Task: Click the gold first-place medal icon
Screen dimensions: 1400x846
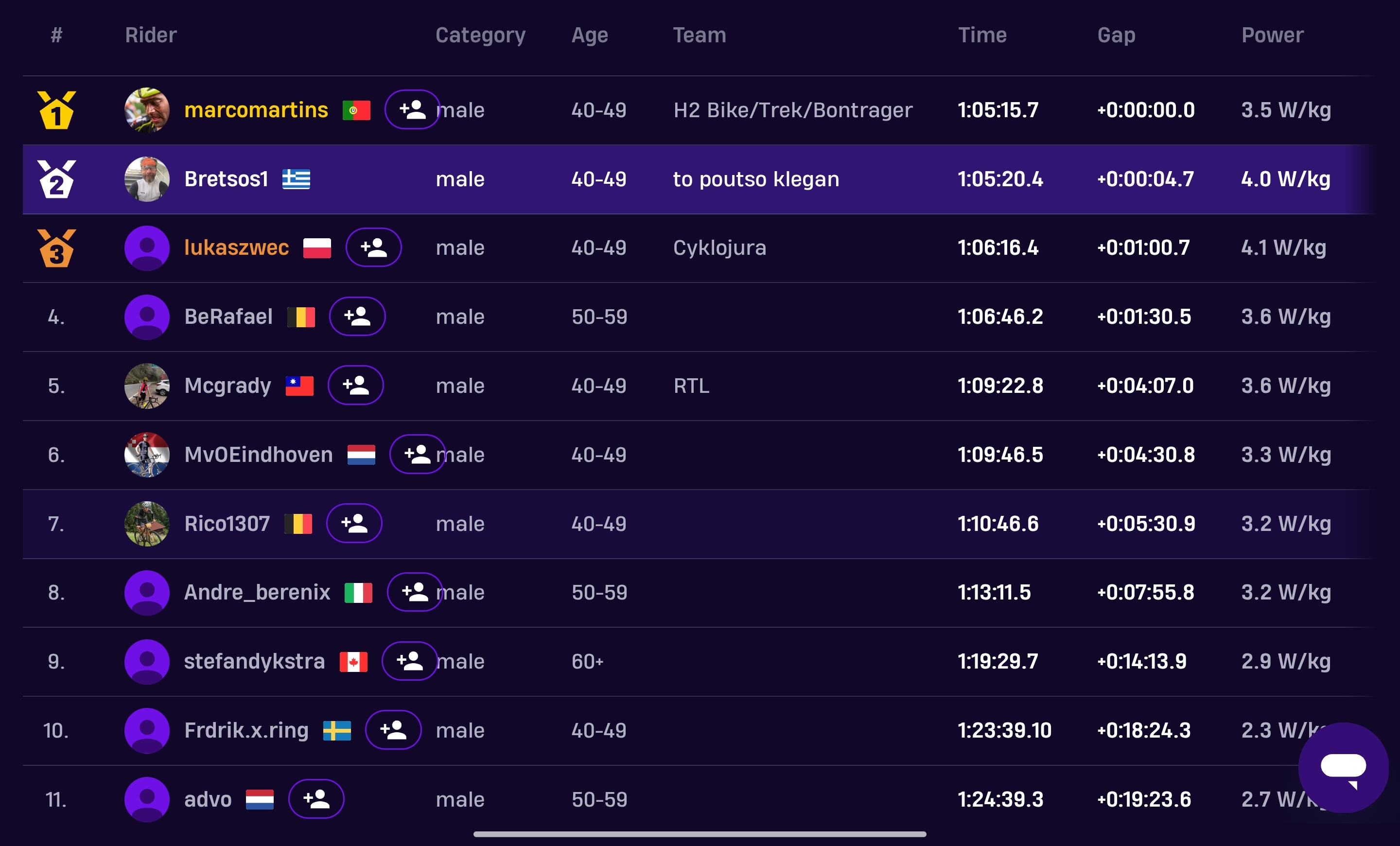Action: pyautogui.click(x=56, y=110)
